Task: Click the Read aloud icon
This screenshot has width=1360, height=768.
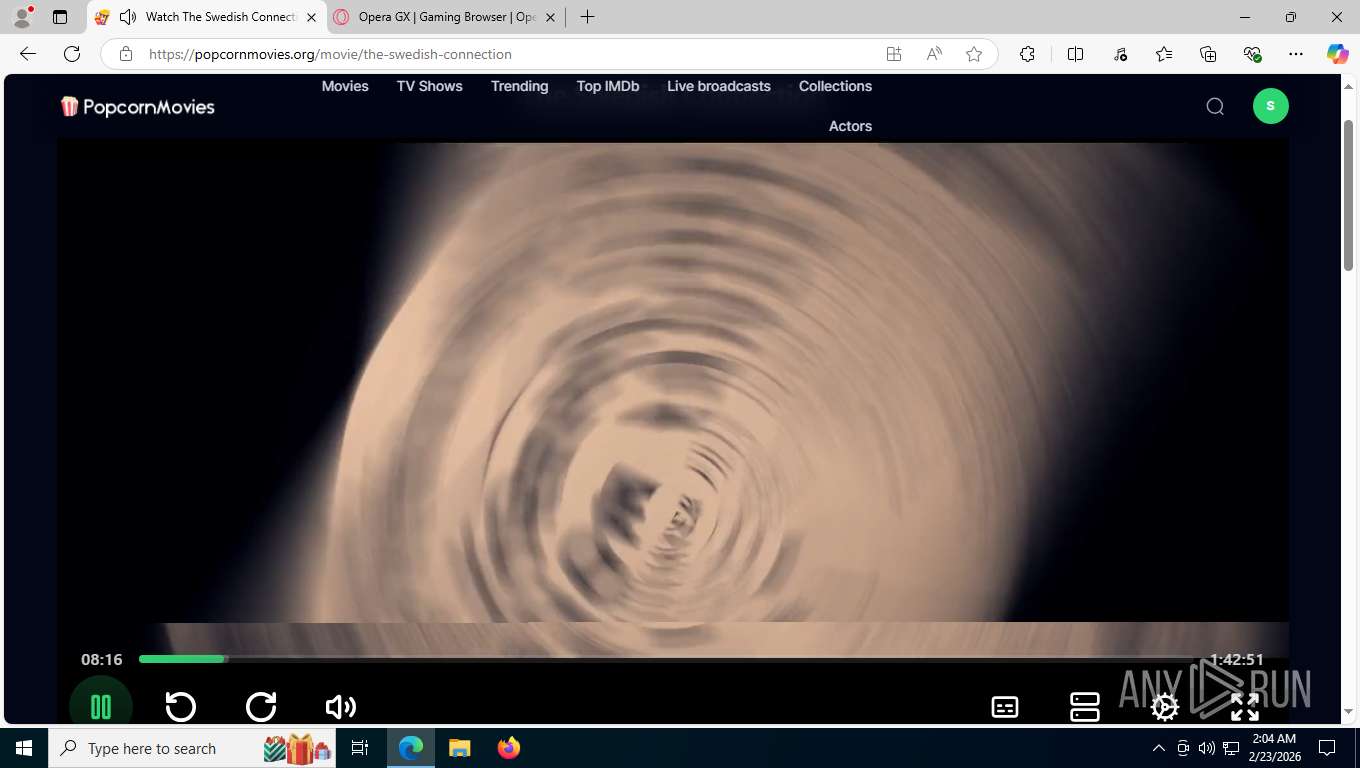Action: coord(934,54)
